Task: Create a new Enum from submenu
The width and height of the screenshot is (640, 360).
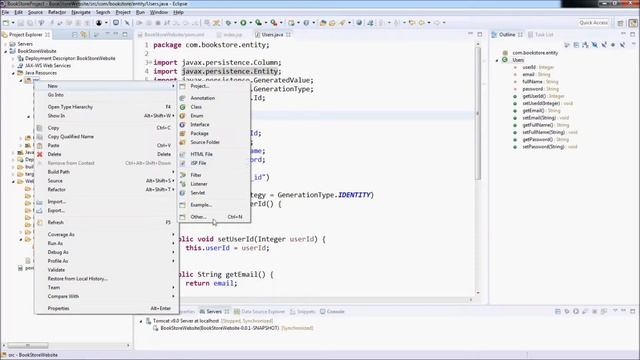Action: point(214,116)
